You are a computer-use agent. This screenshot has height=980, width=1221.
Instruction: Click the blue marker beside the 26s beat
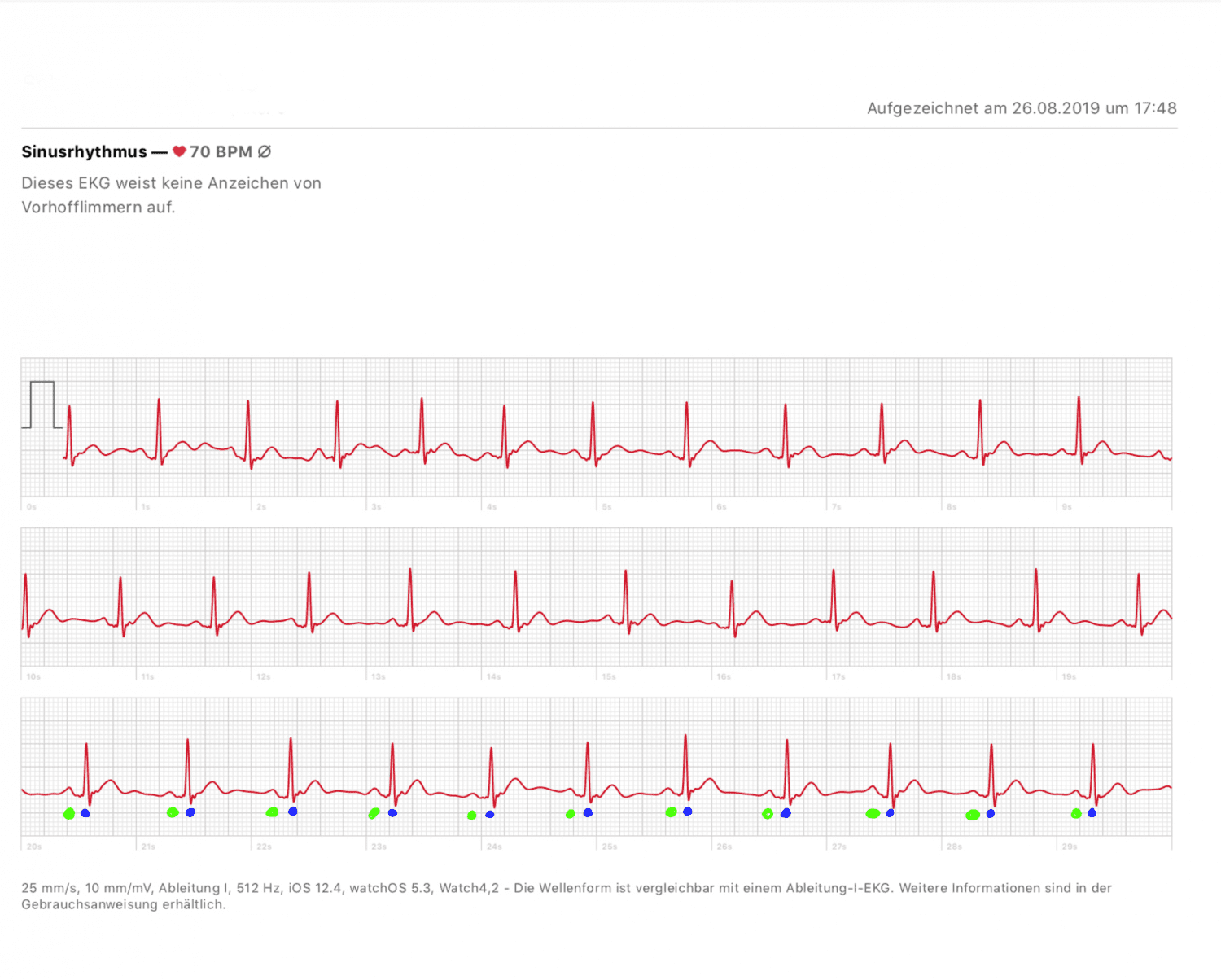[785, 812]
